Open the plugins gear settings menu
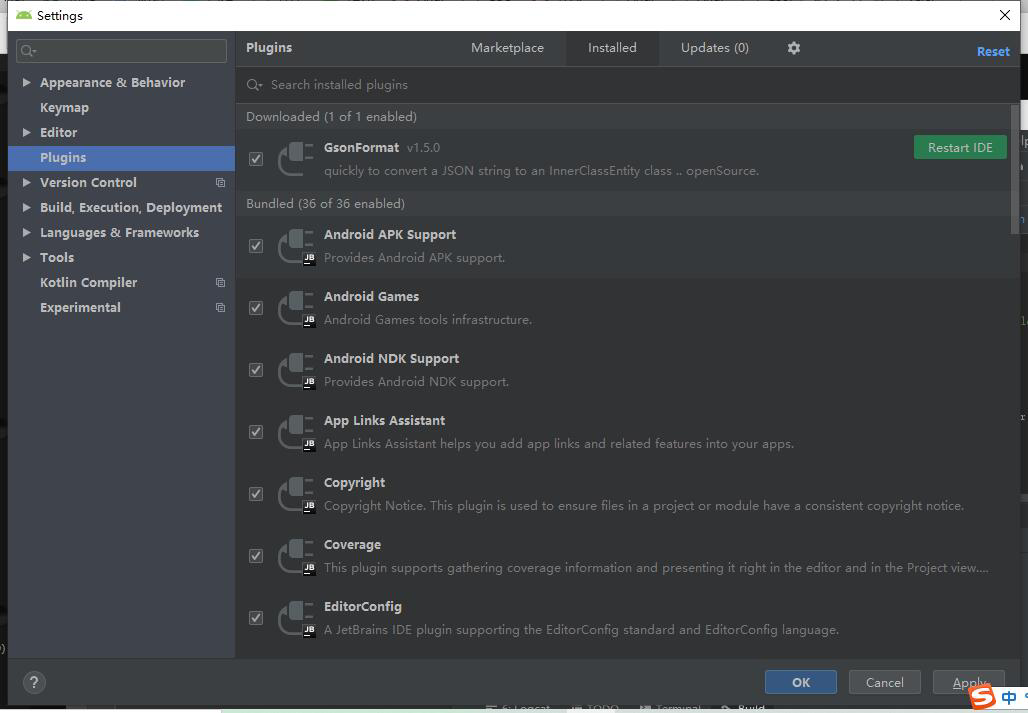Image resolution: width=1028 pixels, height=713 pixels. (793, 48)
